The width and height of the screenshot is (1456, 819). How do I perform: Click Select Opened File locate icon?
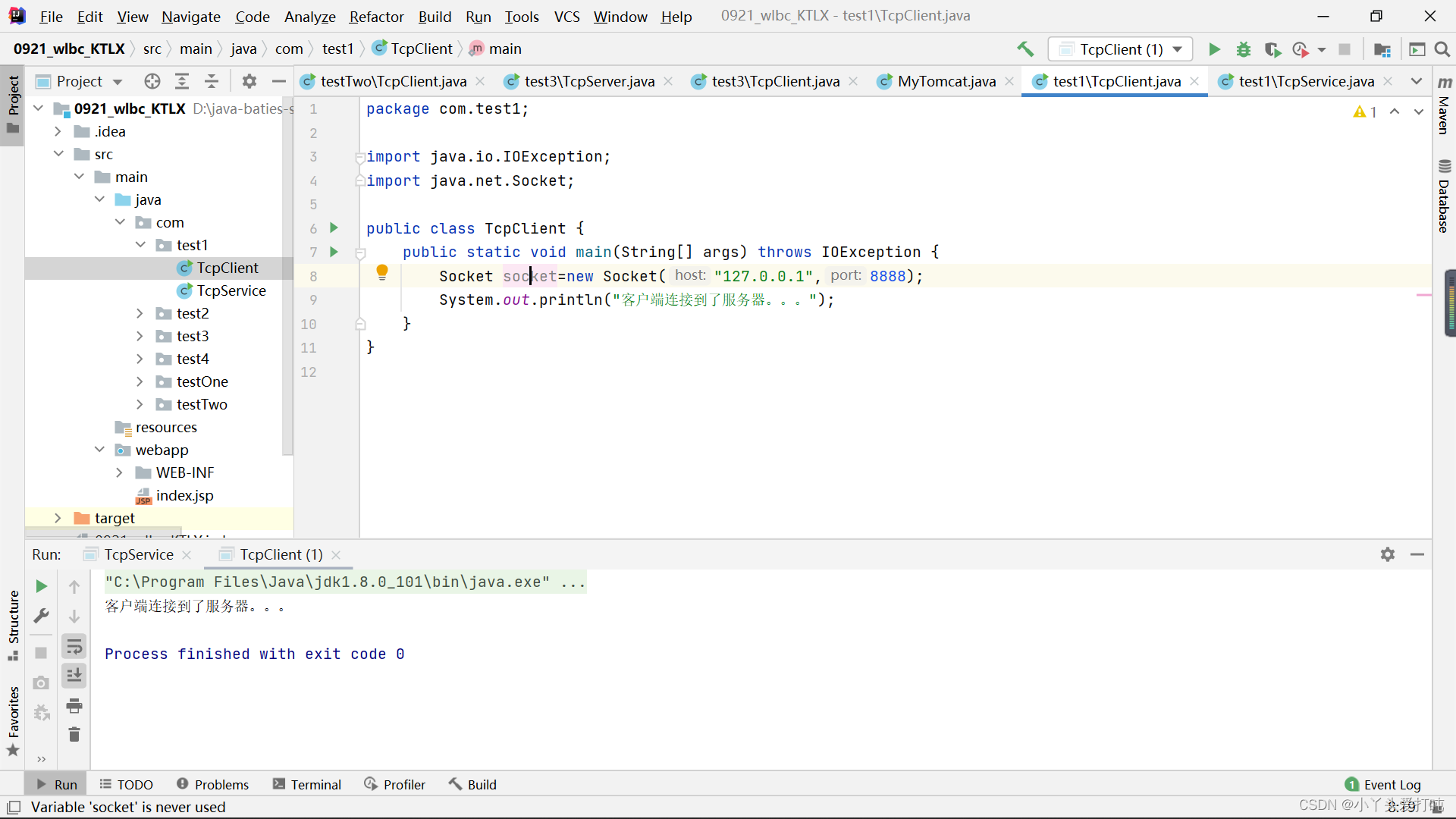pos(152,81)
